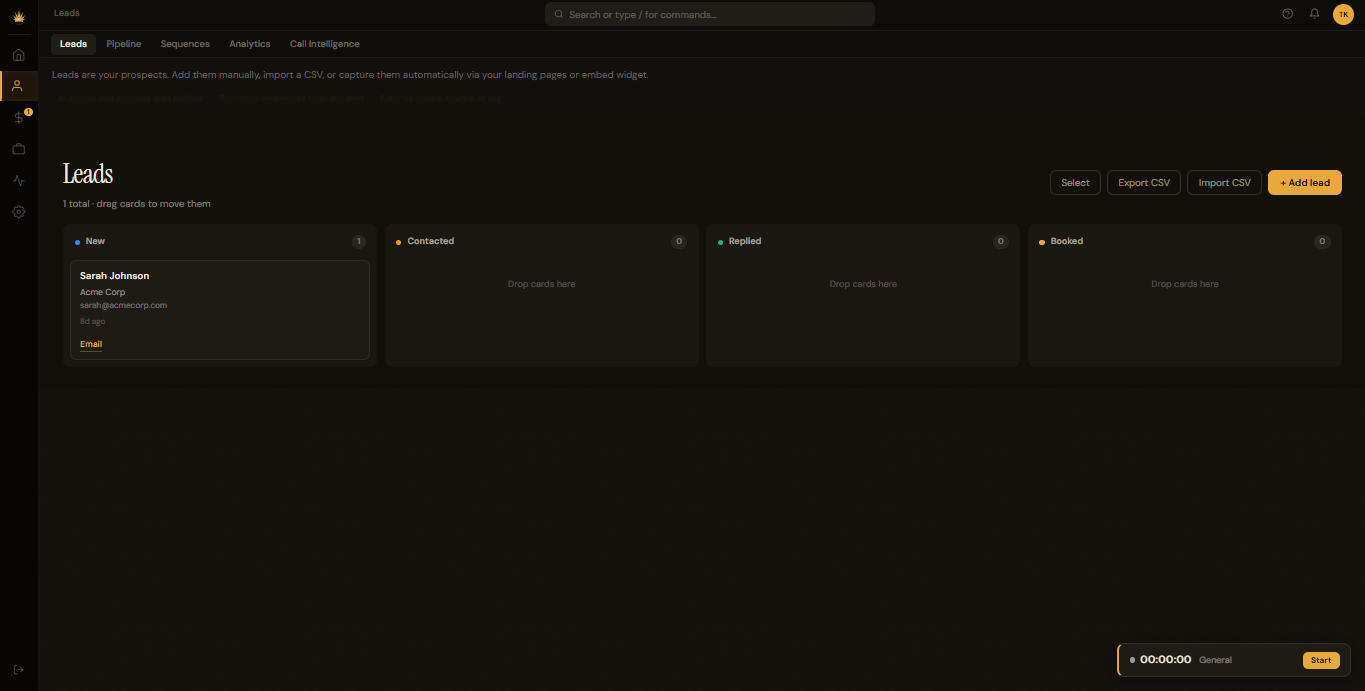Screen dimensions: 1365x691
Task: Click the Replied column count badge
Action: pos(1001,242)
